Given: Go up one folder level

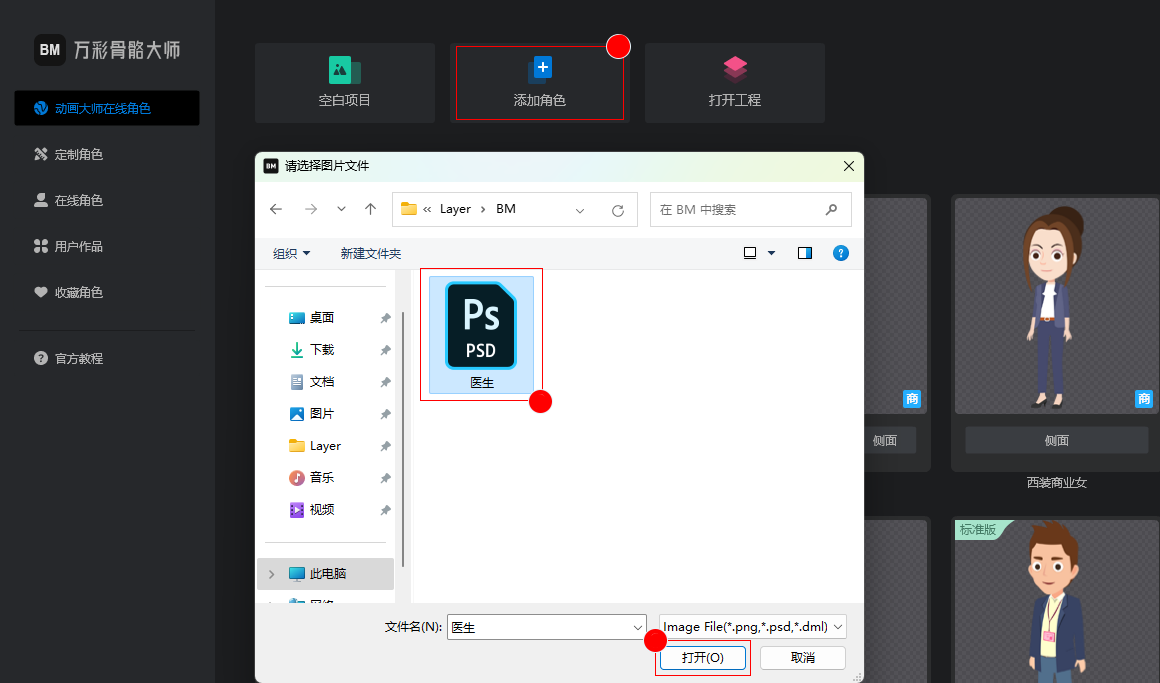Looking at the screenshot, I should click(371, 209).
